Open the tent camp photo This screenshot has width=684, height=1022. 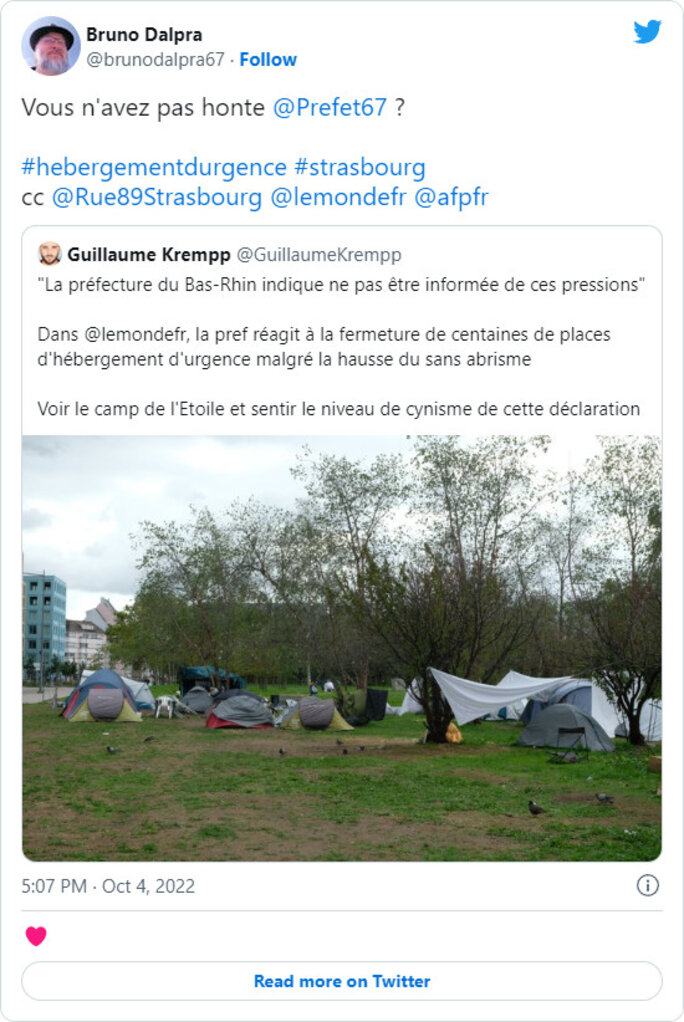(x=342, y=648)
